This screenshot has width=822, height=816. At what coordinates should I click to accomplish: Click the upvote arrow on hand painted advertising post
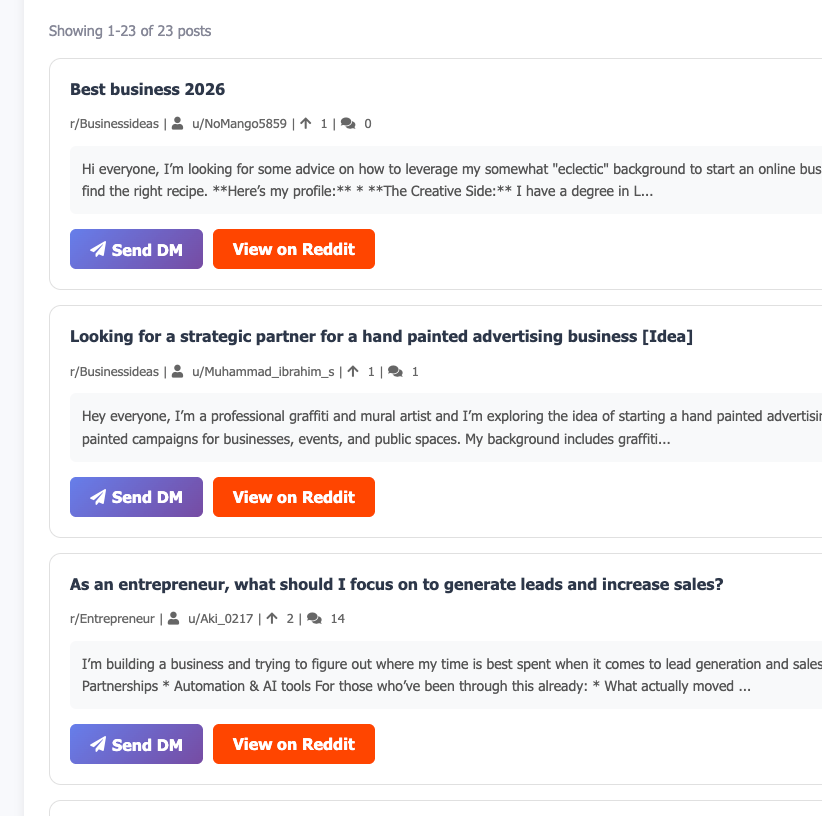pos(353,372)
